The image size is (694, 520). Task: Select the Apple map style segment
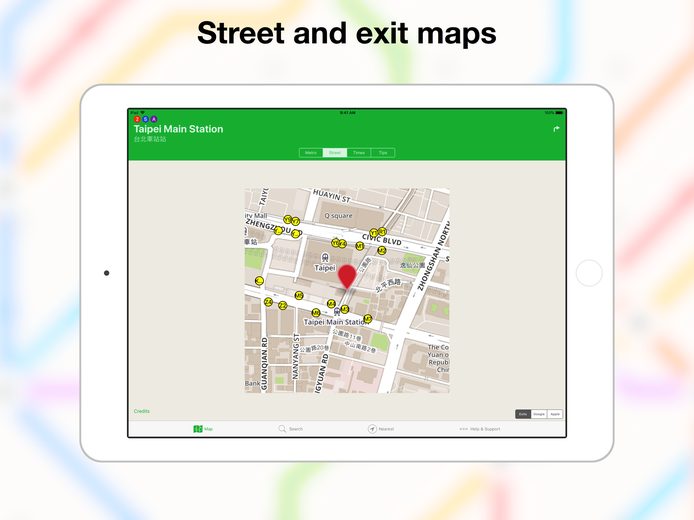pos(555,414)
